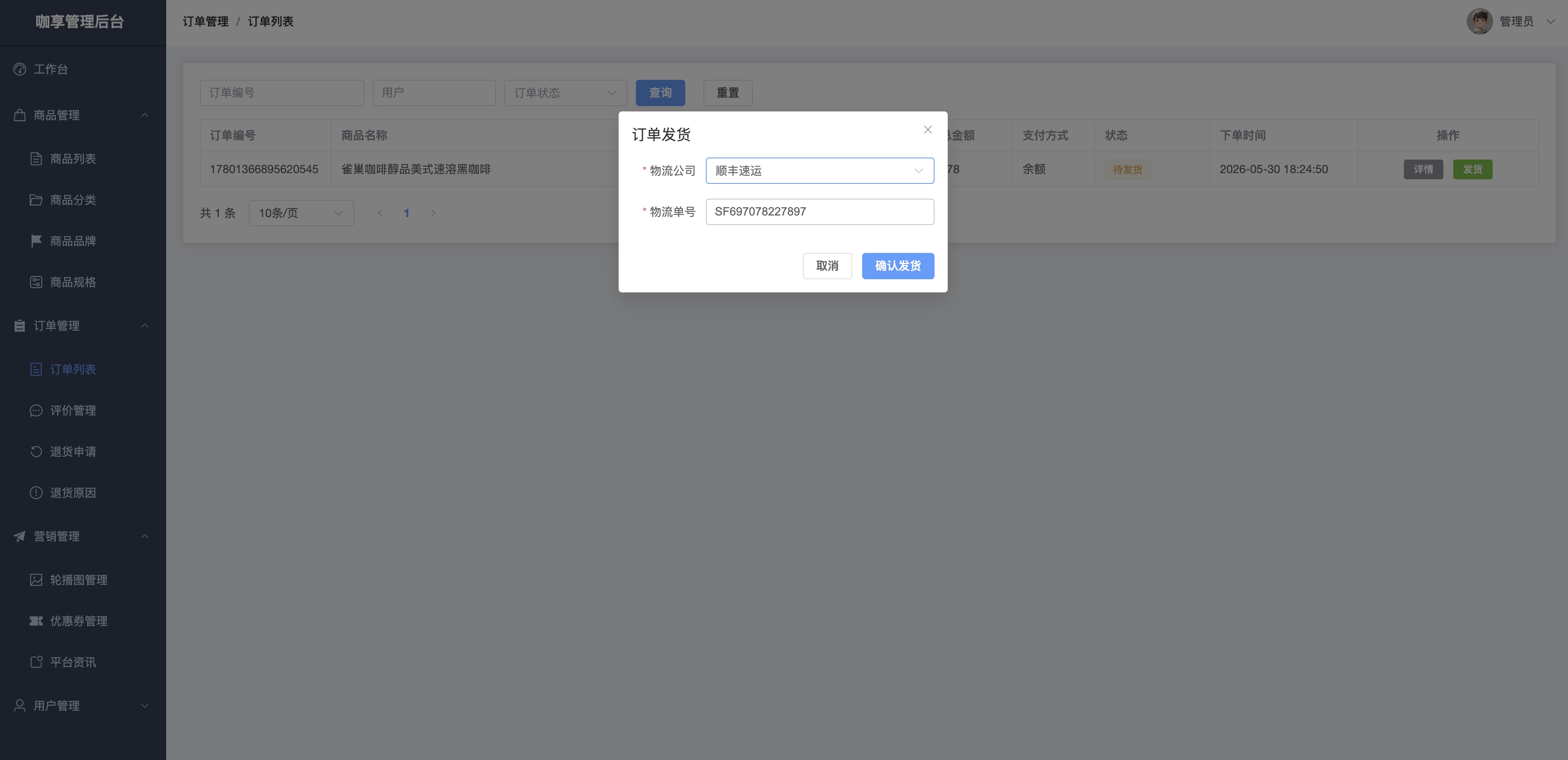
Task: Collapse the 订单管理 menu chevron
Action: (145, 326)
